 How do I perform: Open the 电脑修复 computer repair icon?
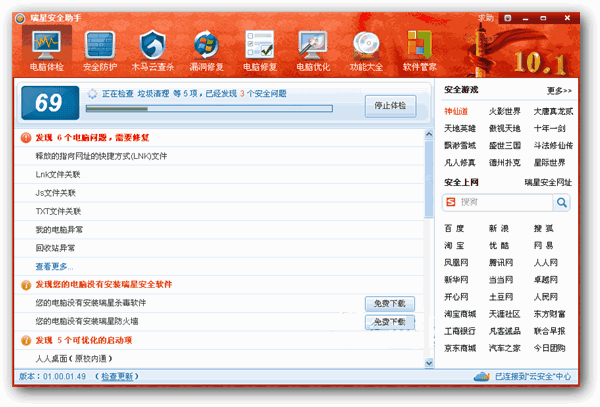[260, 50]
